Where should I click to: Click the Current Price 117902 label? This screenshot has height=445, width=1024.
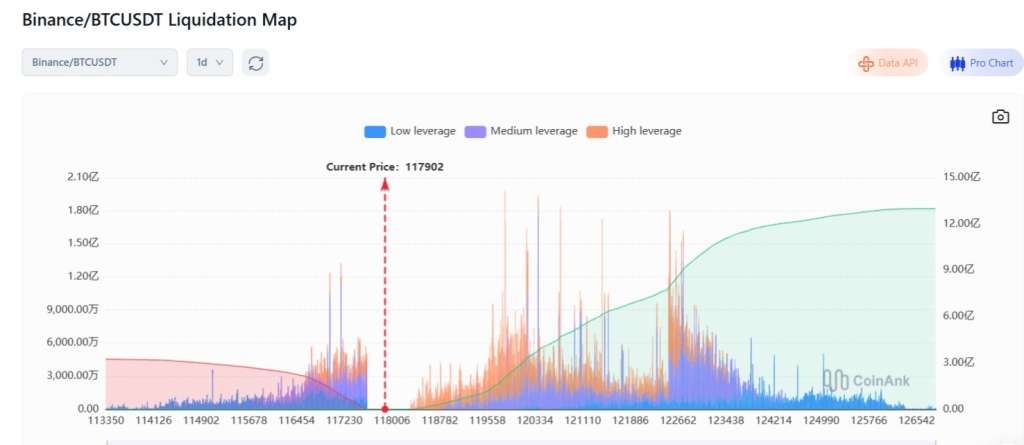pyautogui.click(x=385, y=167)
